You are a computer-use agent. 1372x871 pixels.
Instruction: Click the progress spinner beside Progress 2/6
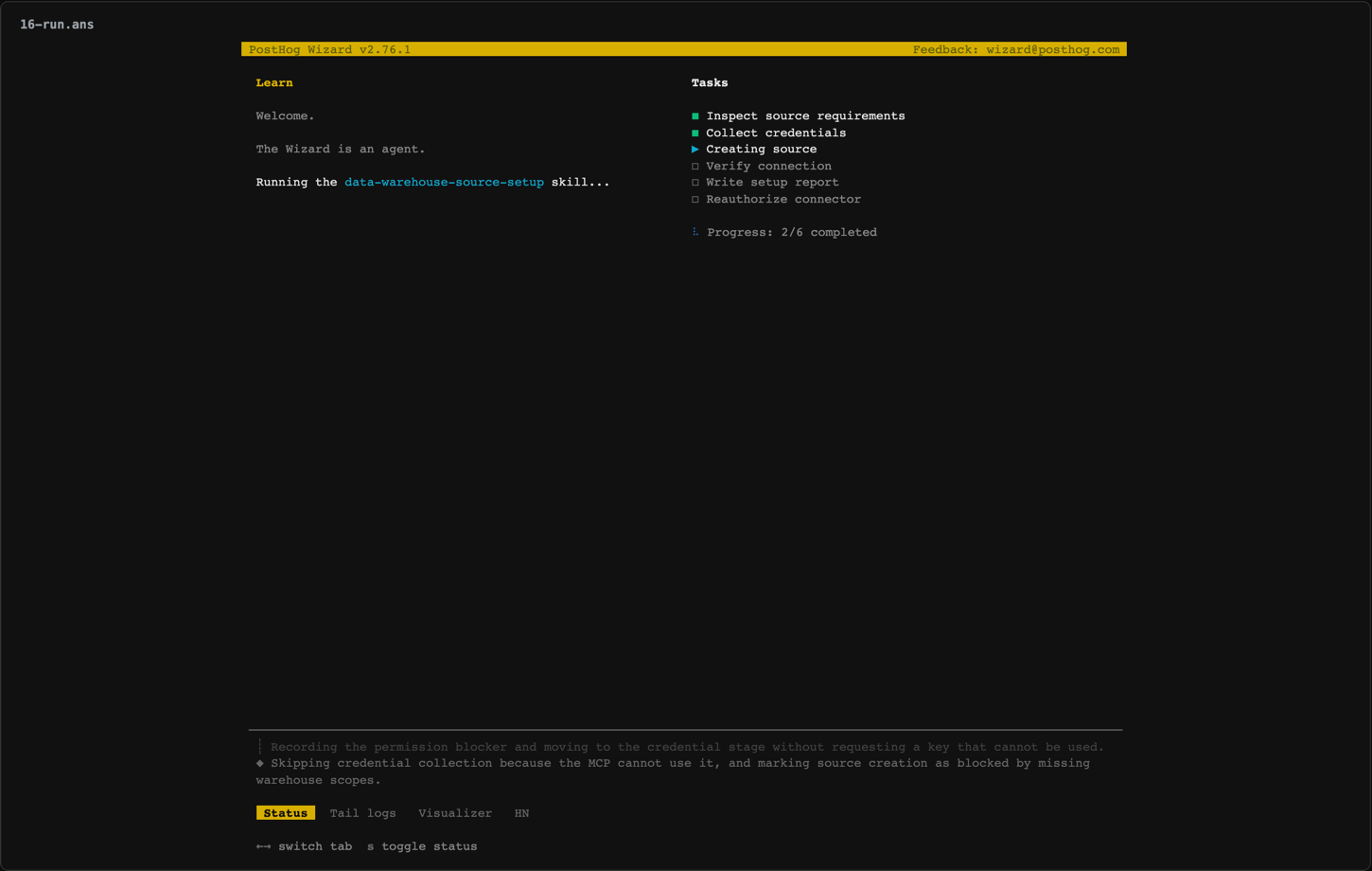coord(695,232)
